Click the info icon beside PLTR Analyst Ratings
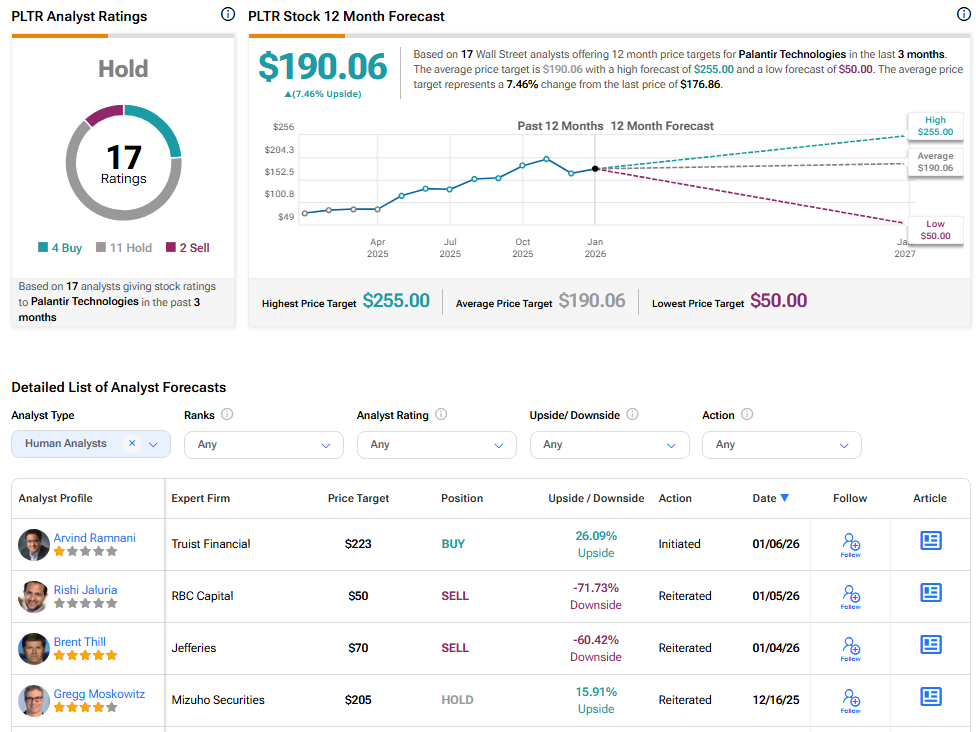 click(227, 15)
